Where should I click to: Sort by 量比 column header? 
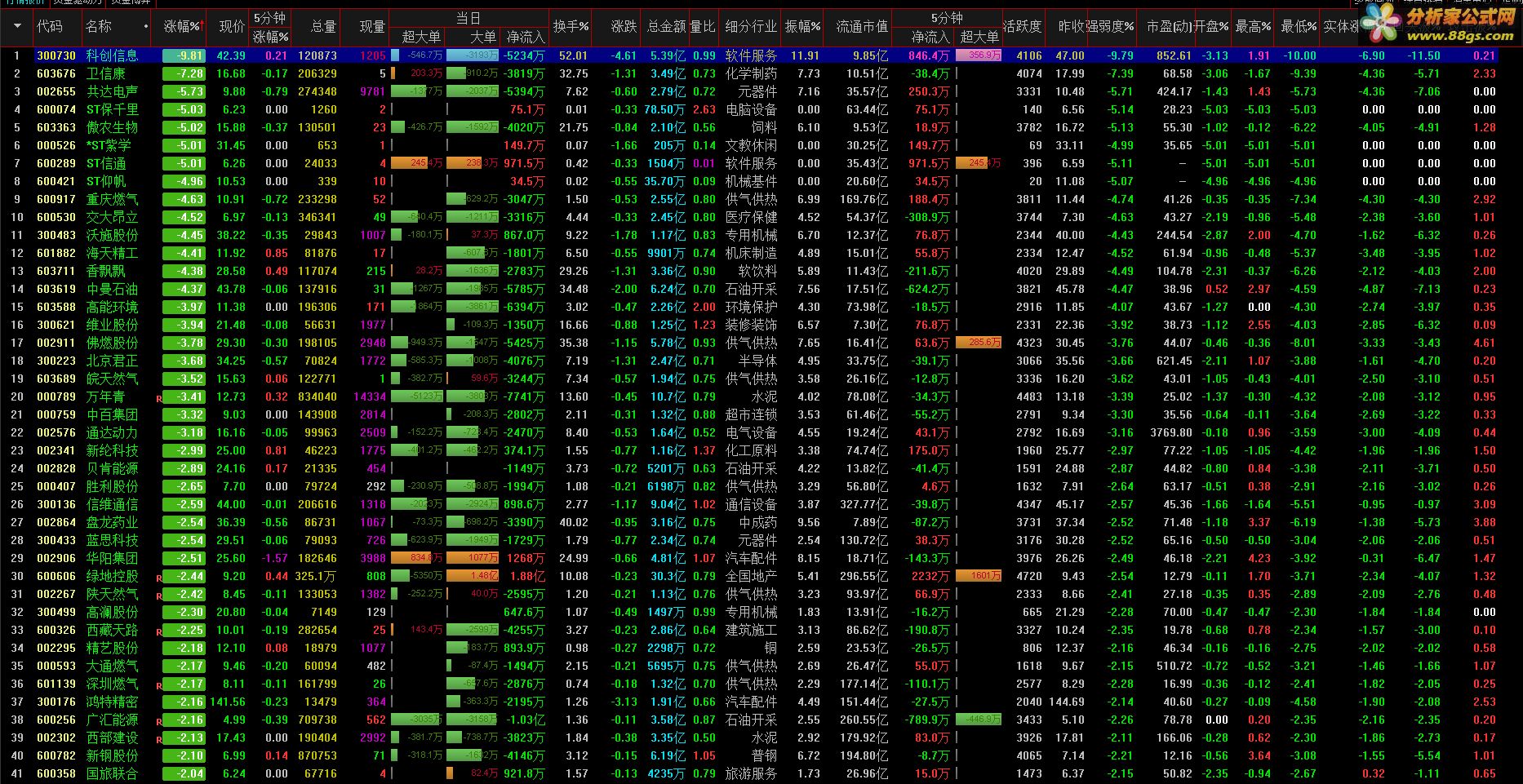point(703,27)
